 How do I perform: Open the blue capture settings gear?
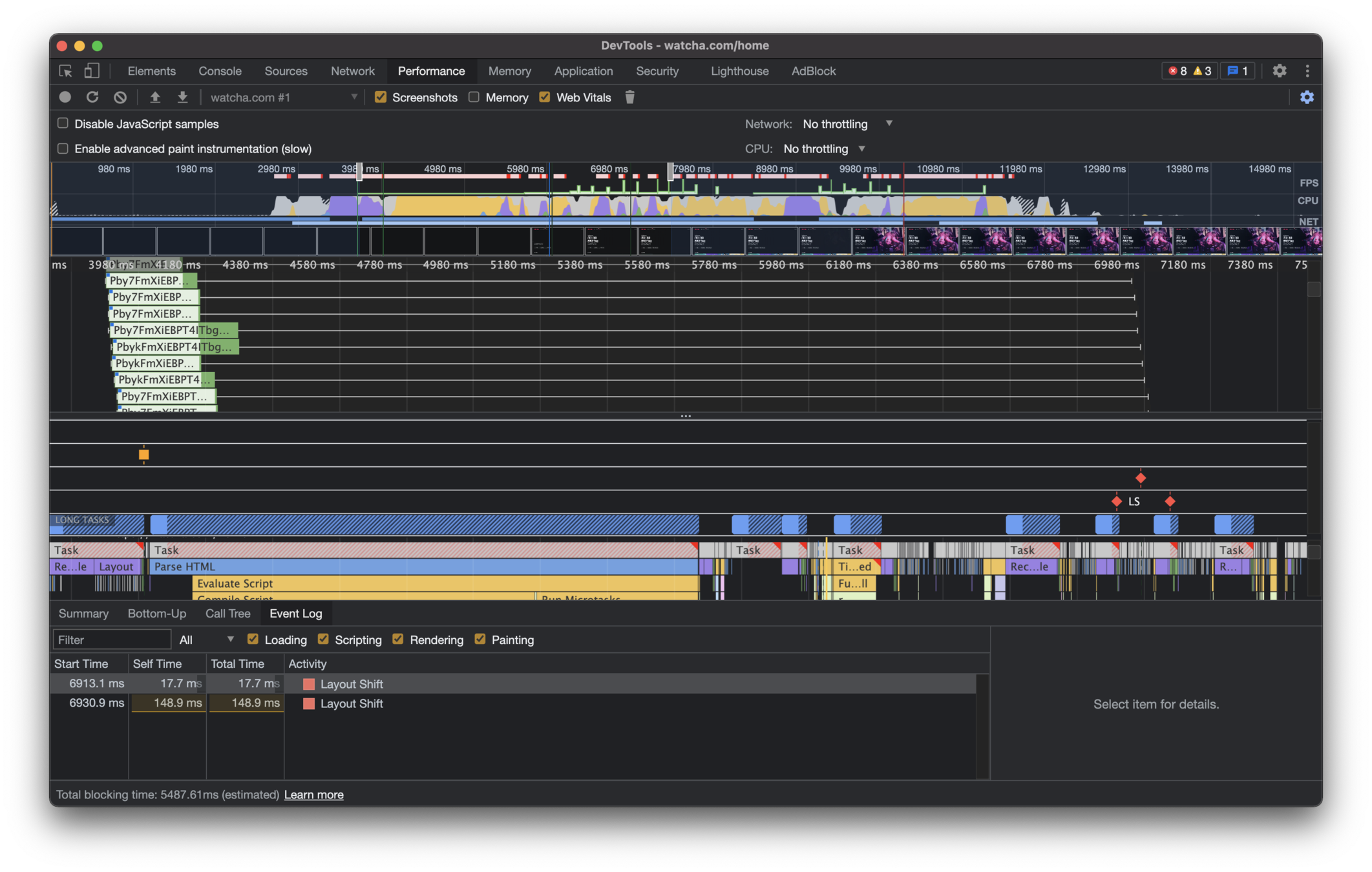click(x=1307, y=98)
